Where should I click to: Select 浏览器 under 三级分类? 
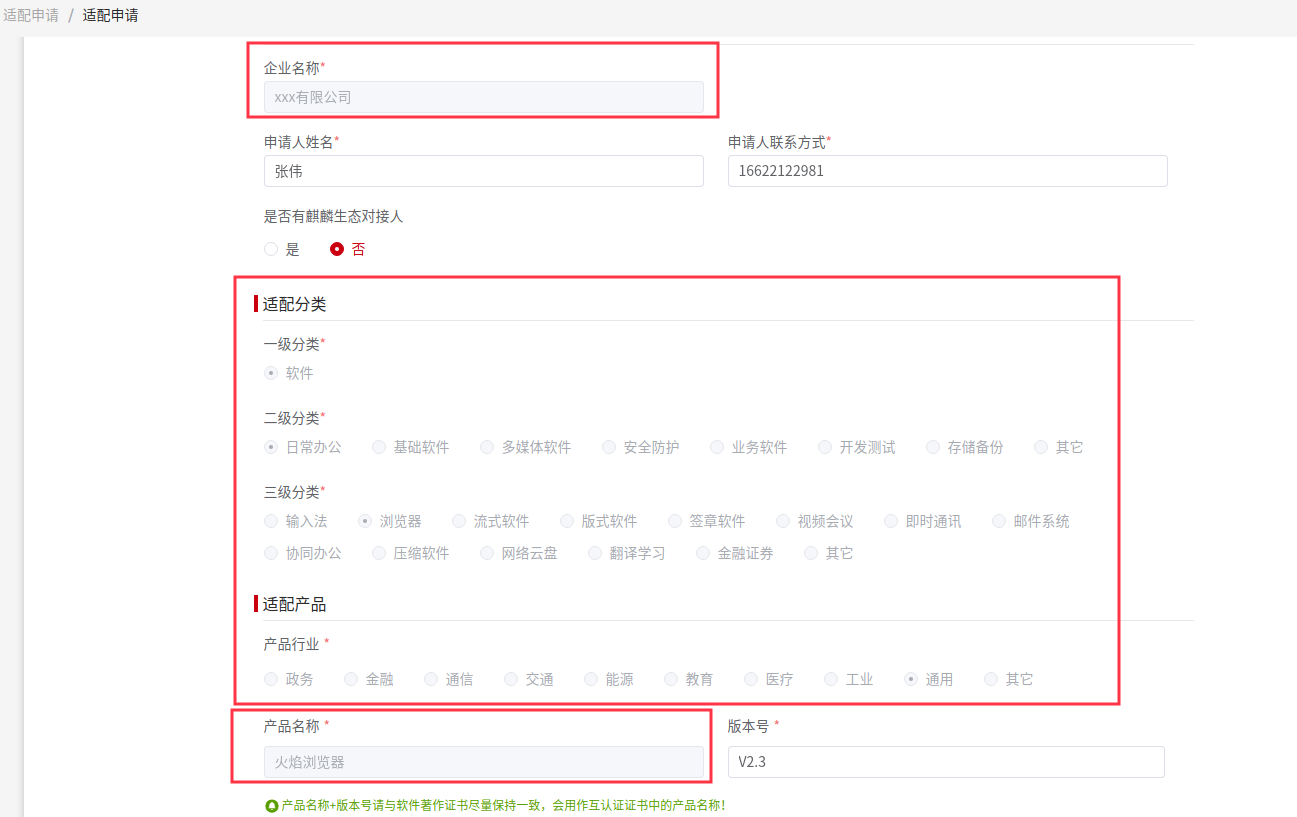coord(365,521)
